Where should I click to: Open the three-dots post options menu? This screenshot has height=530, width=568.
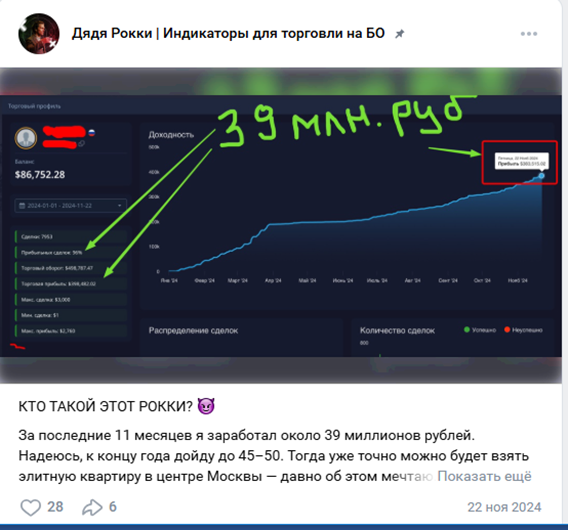[529, 34]
